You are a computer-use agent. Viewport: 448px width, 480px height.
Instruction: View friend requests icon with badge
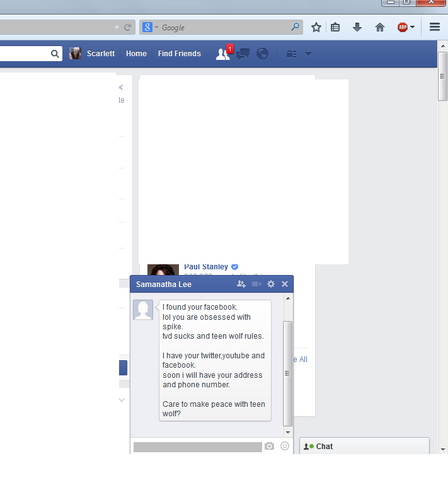click(224, 53)
